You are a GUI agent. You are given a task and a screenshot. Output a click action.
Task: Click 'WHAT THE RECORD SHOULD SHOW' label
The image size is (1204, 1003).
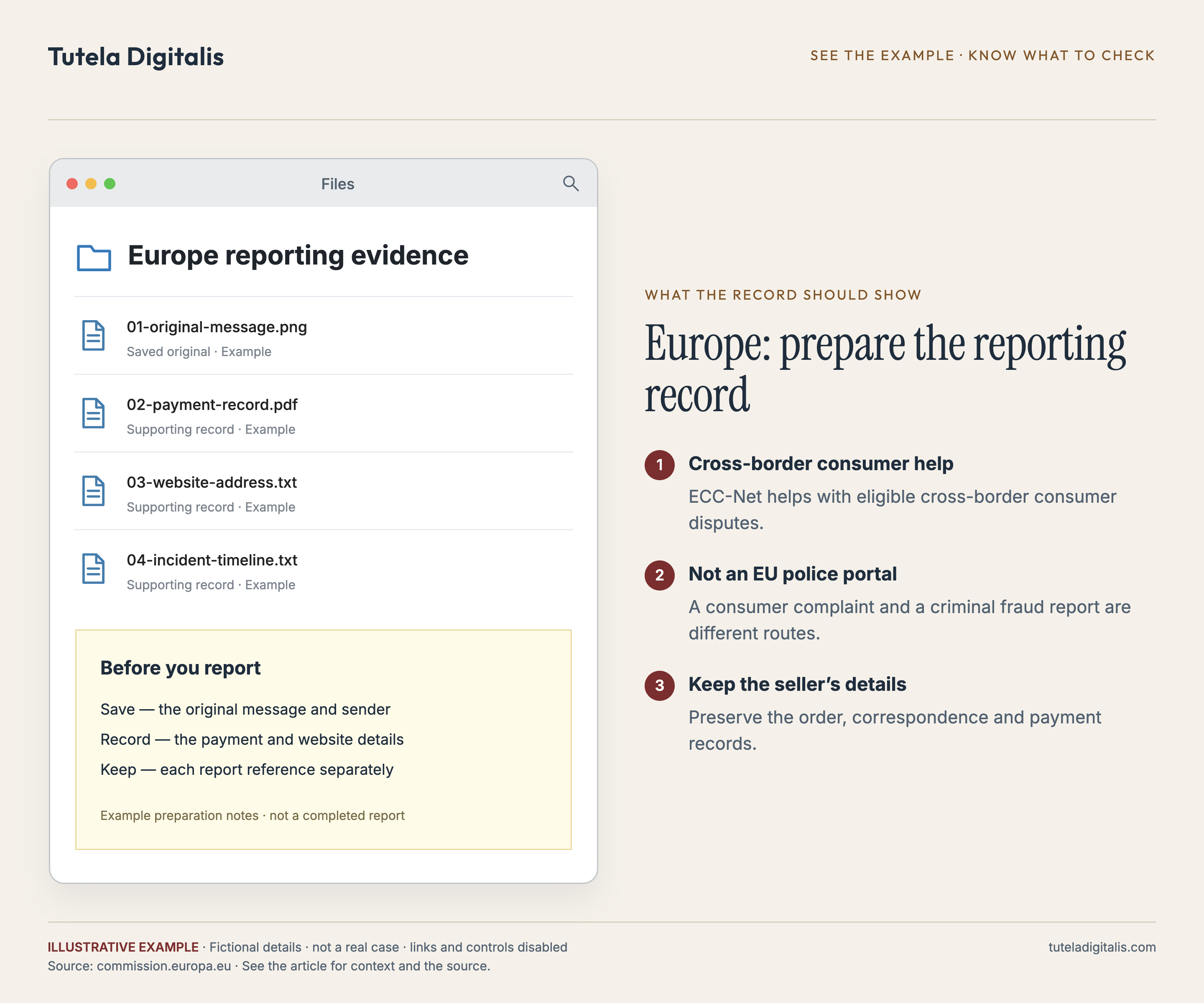click(x=783, y=295)
